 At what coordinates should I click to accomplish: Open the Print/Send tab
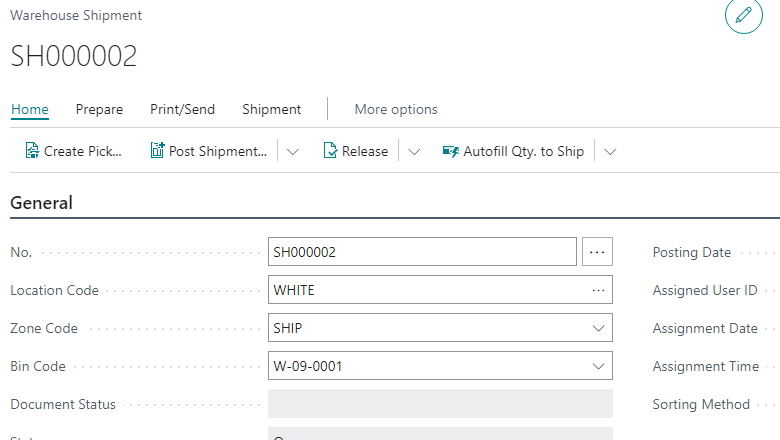(183, 109)
